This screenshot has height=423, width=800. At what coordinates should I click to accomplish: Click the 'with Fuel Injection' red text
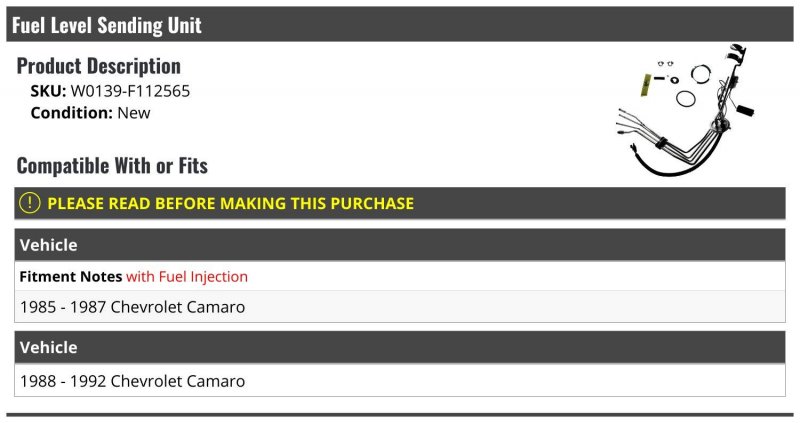(187, 276)
